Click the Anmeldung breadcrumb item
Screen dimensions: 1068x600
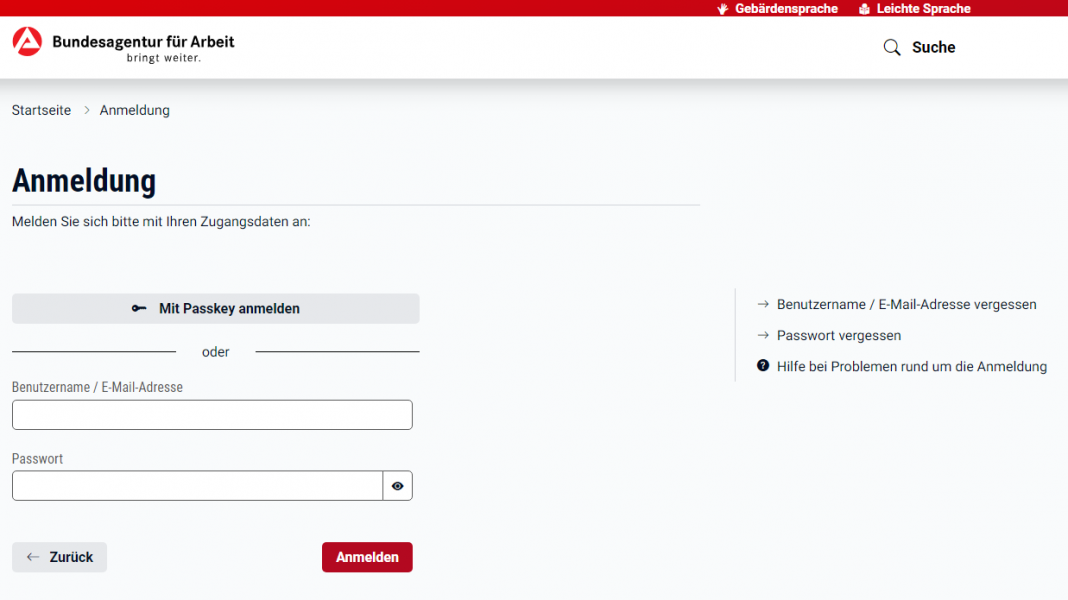pos(134,110)
